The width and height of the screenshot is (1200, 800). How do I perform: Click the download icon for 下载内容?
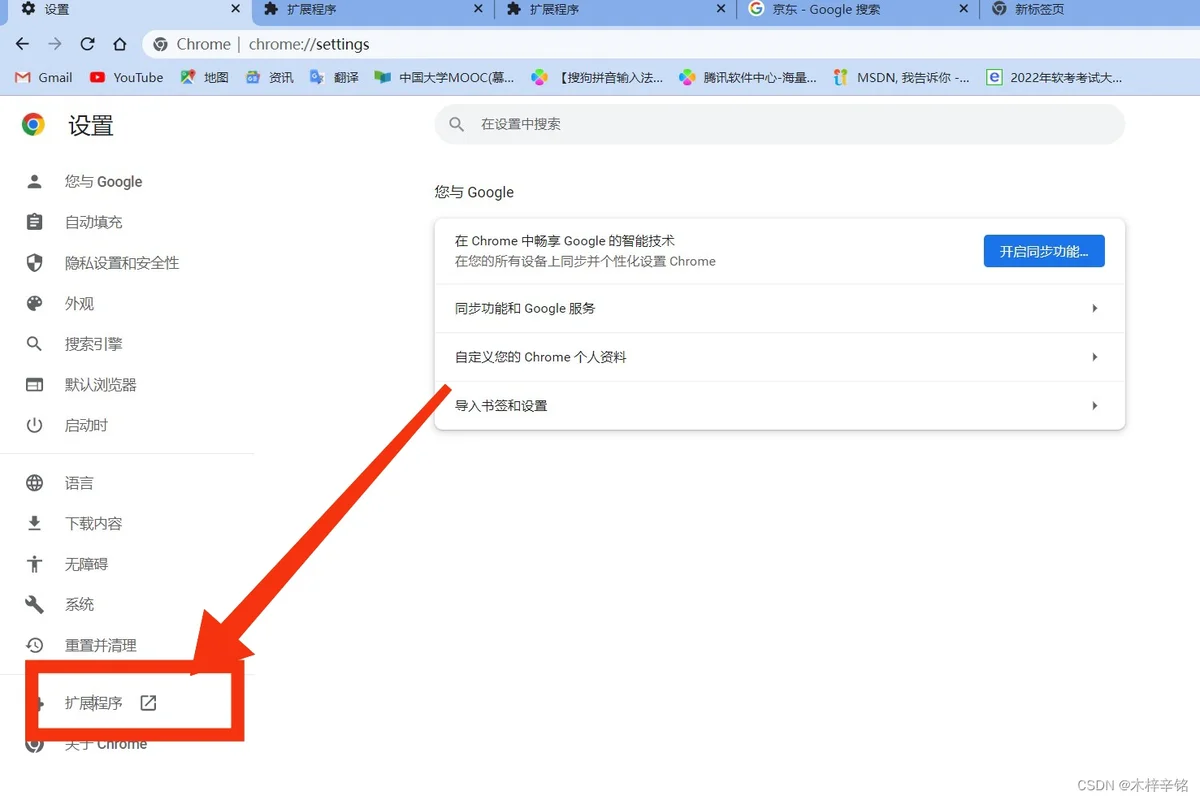[35, 524]
